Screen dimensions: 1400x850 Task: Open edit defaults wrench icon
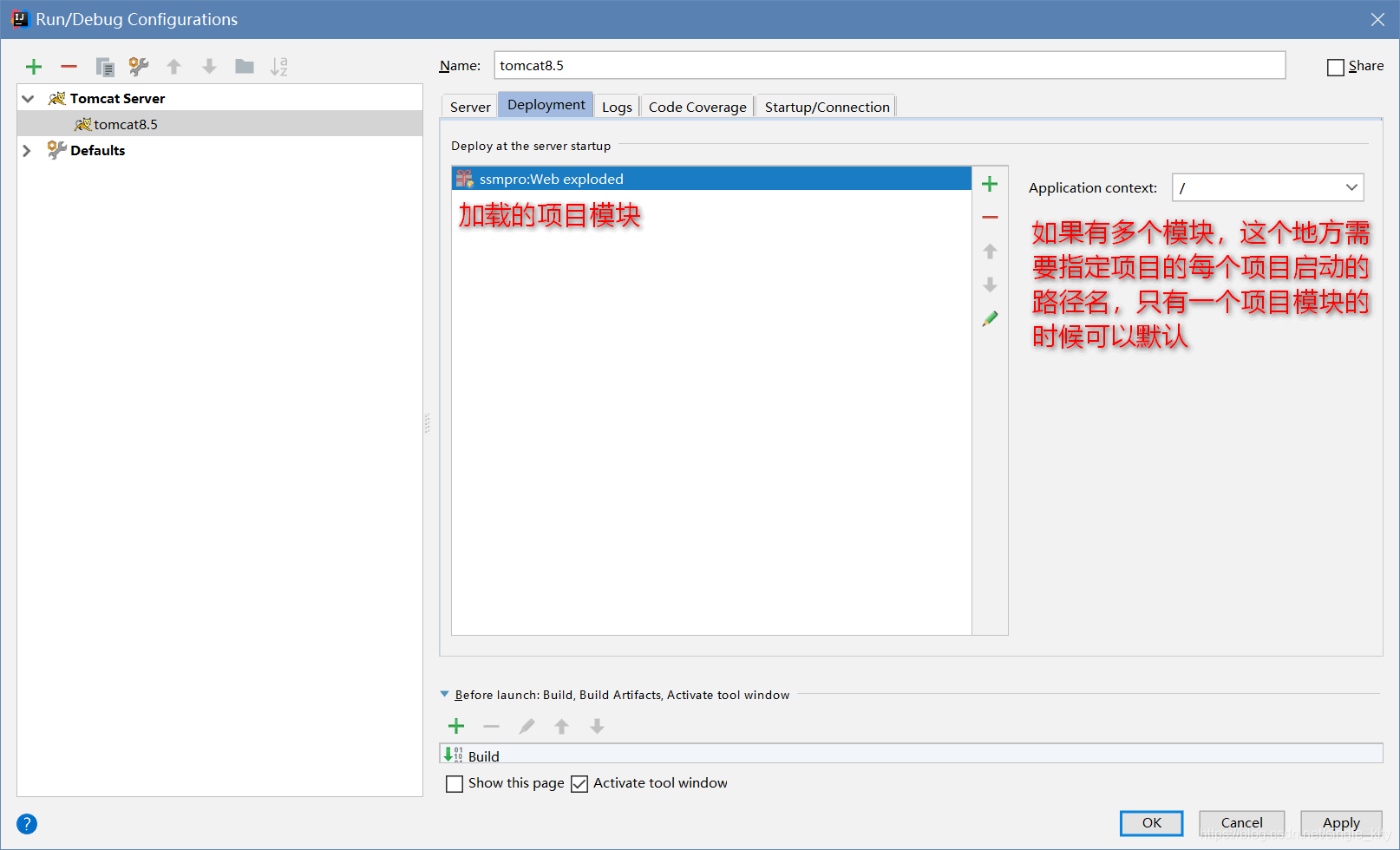[139, 67]
